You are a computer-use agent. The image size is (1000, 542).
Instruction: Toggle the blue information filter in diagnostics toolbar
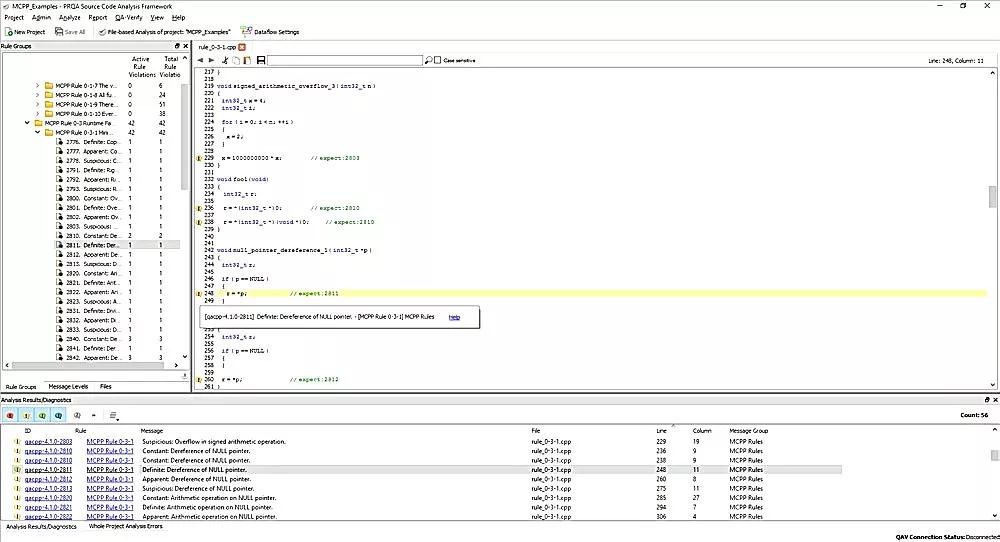(x=58, y=415)
